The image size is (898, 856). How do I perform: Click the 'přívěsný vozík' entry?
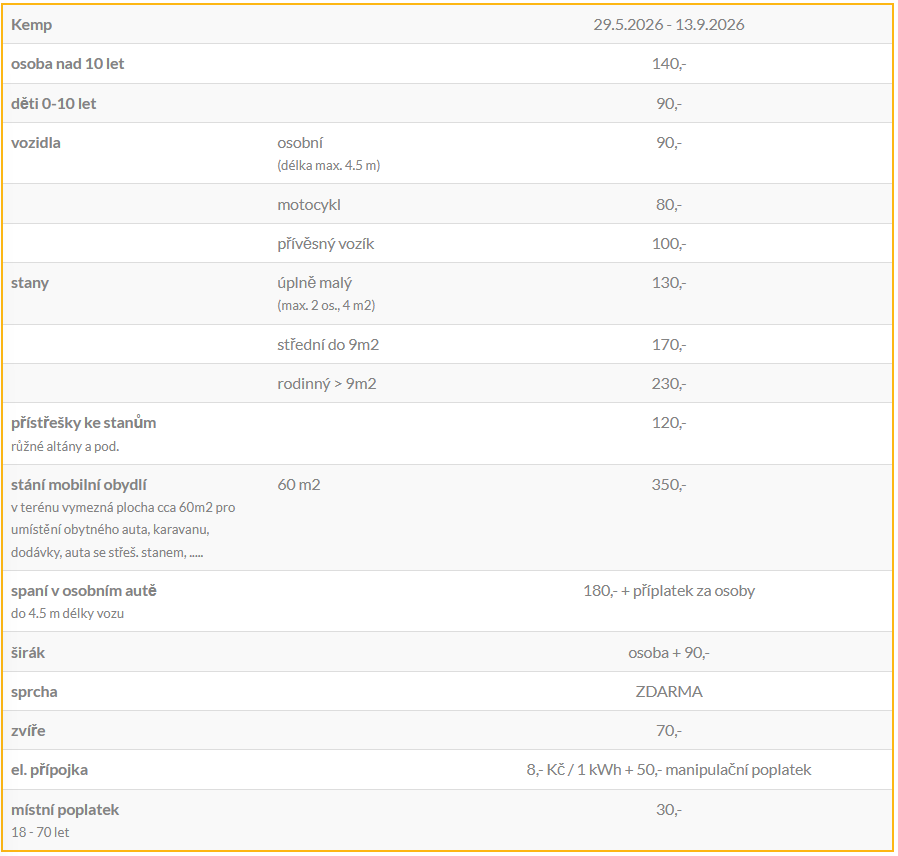(x=326, y=243)
